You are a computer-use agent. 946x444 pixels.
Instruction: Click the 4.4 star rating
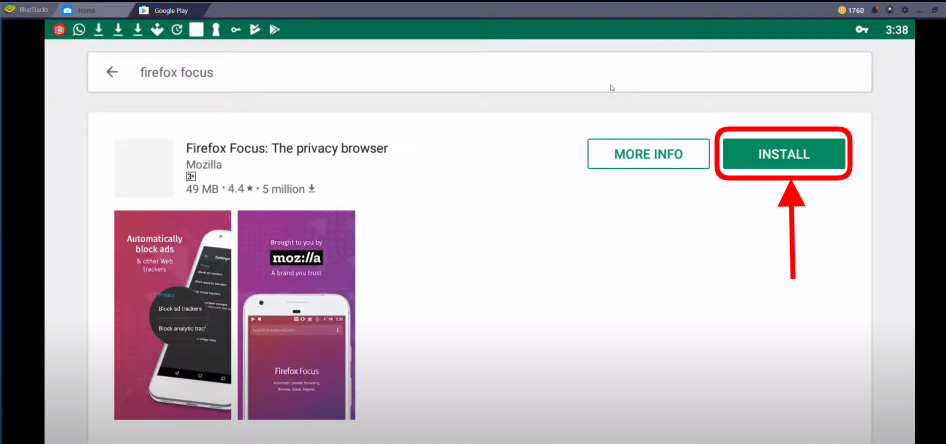tap(241, 189)
